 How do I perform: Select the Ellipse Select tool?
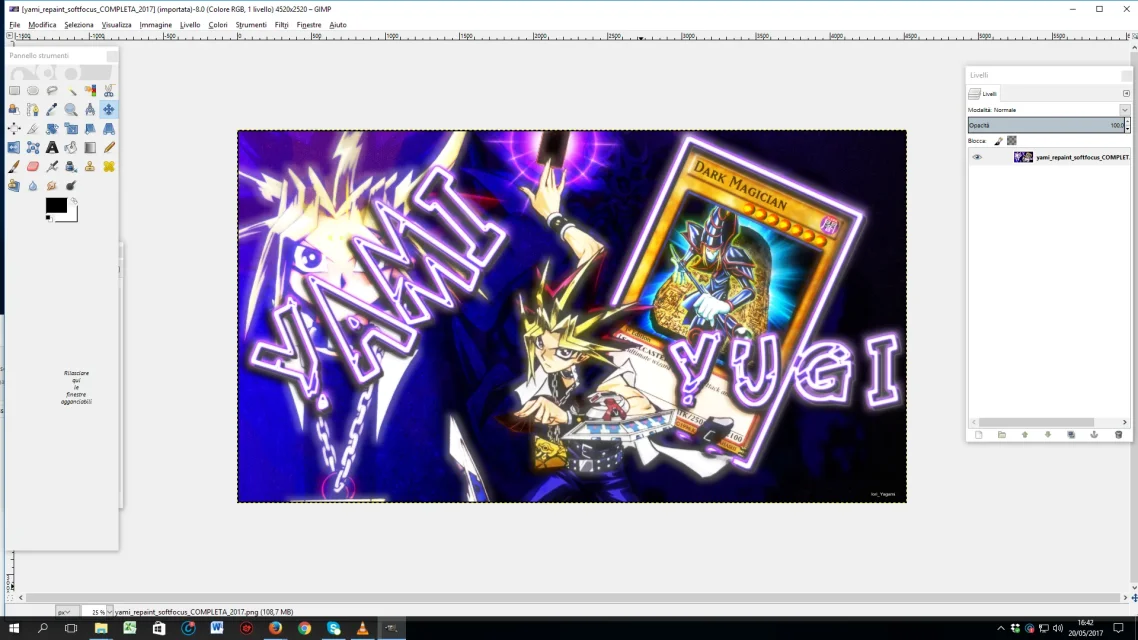click(x=33, y=91)
